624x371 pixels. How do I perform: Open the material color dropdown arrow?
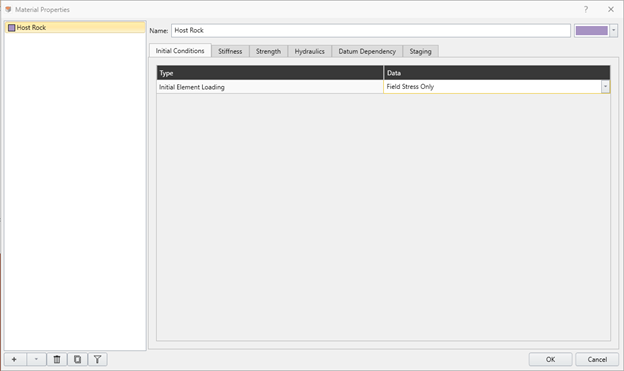(614, 31)
